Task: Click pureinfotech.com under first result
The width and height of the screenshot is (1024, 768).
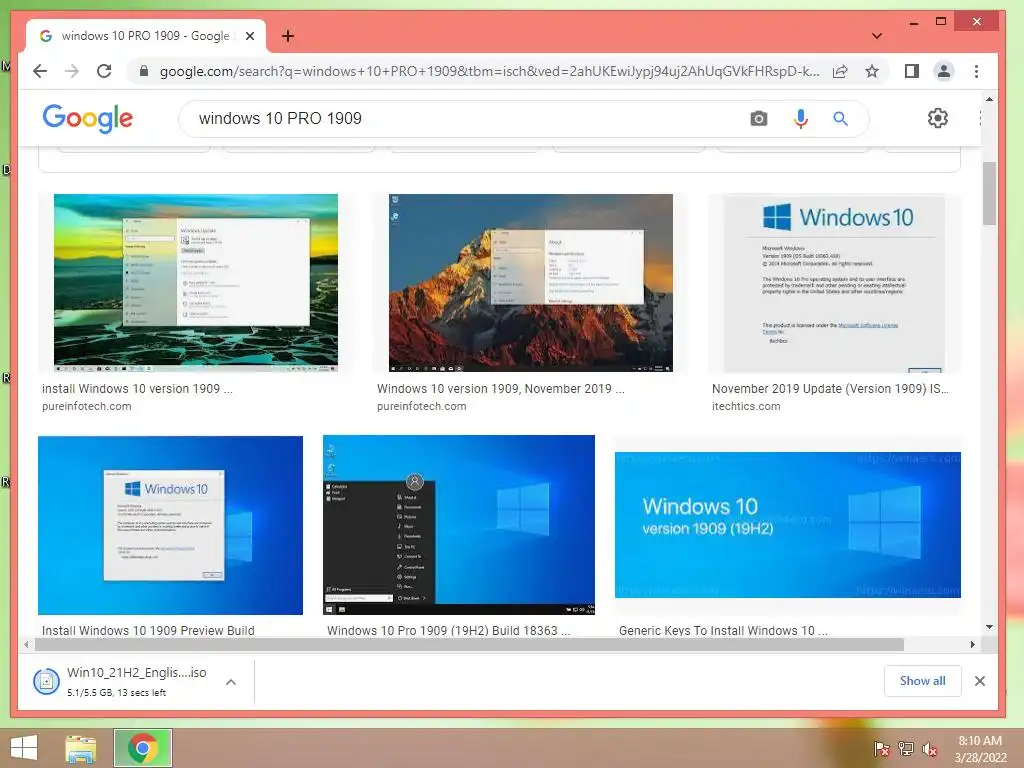Action: tap(86, 406)
